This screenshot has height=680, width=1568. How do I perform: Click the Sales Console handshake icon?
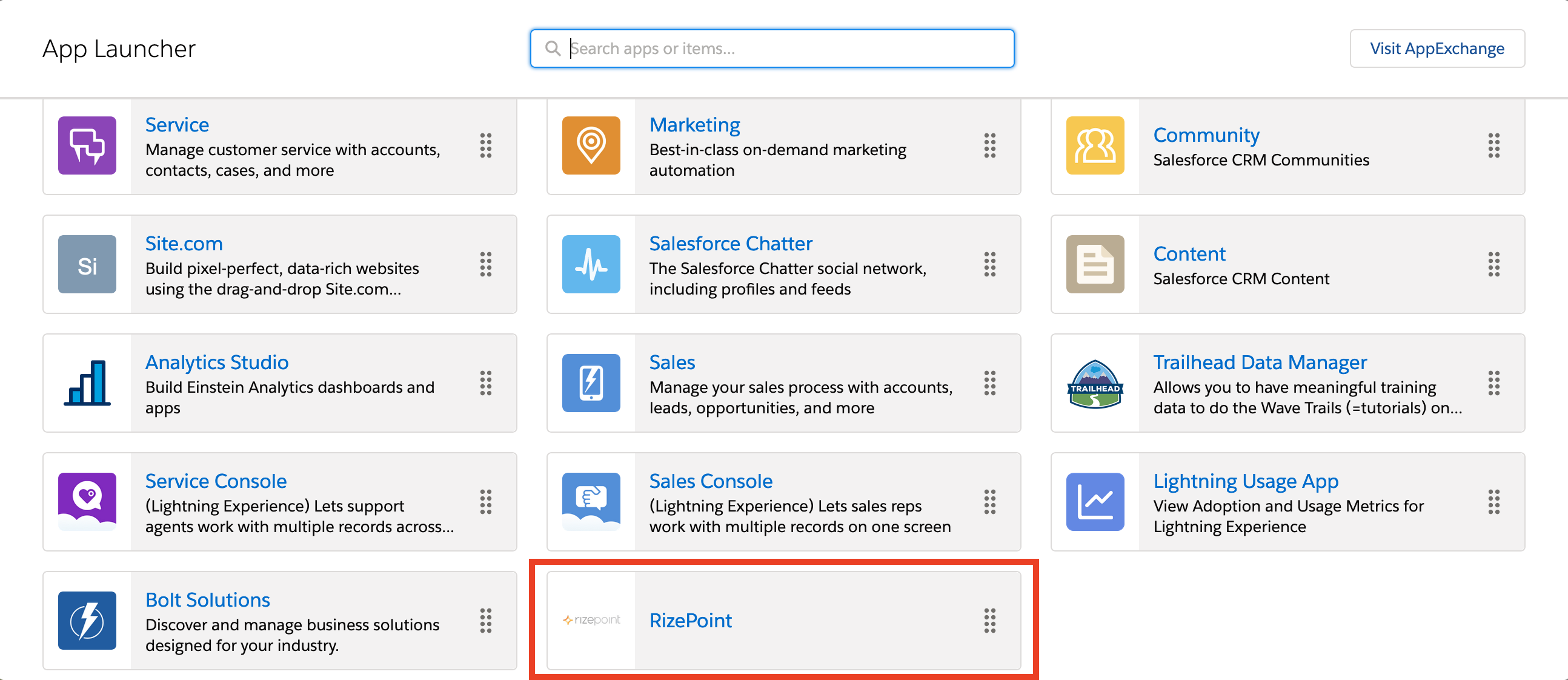[591, 502]
